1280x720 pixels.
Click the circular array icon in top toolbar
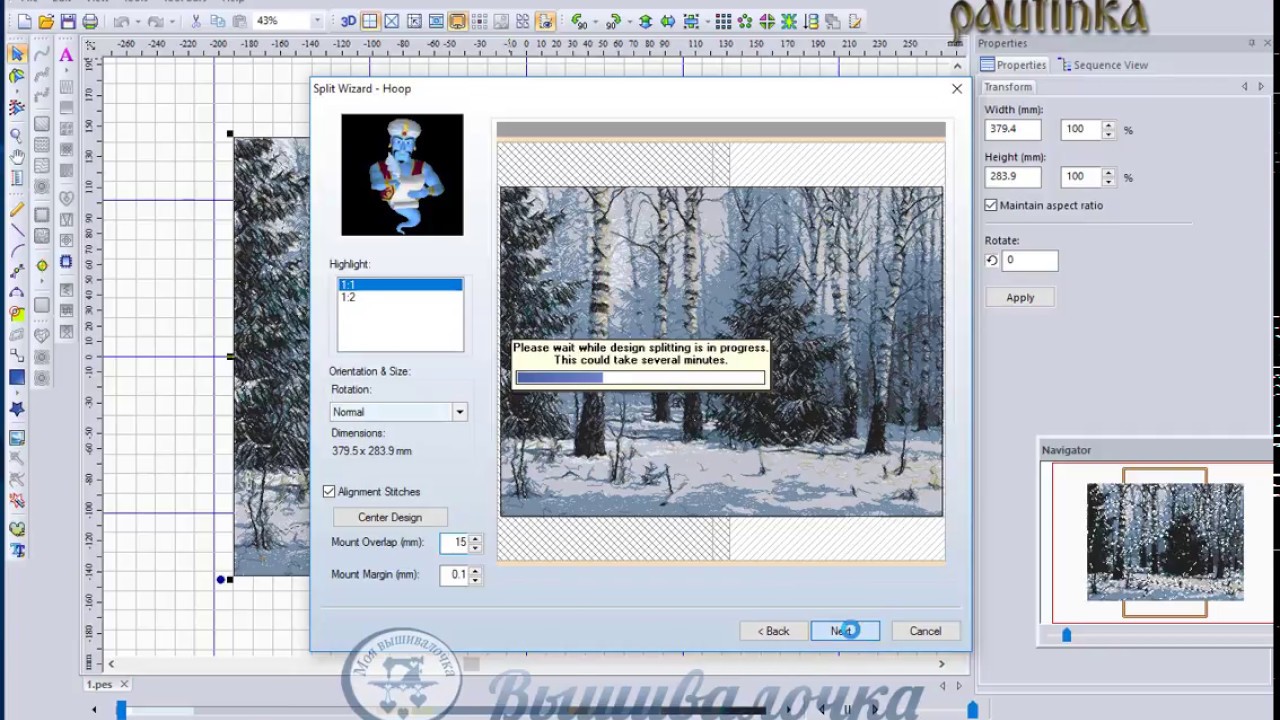point(746,21)
